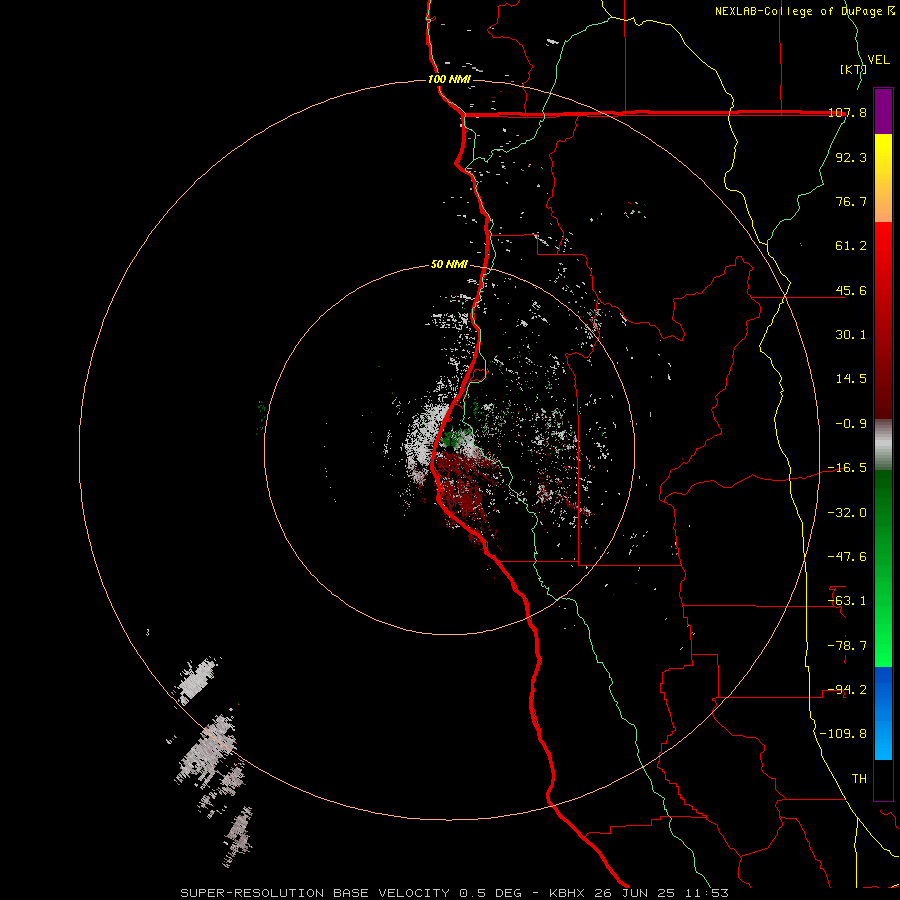Click the 30.1 velocity scale value
Image resolution: width=900 pixels, height=900 pixels.
tap(851, 335)
